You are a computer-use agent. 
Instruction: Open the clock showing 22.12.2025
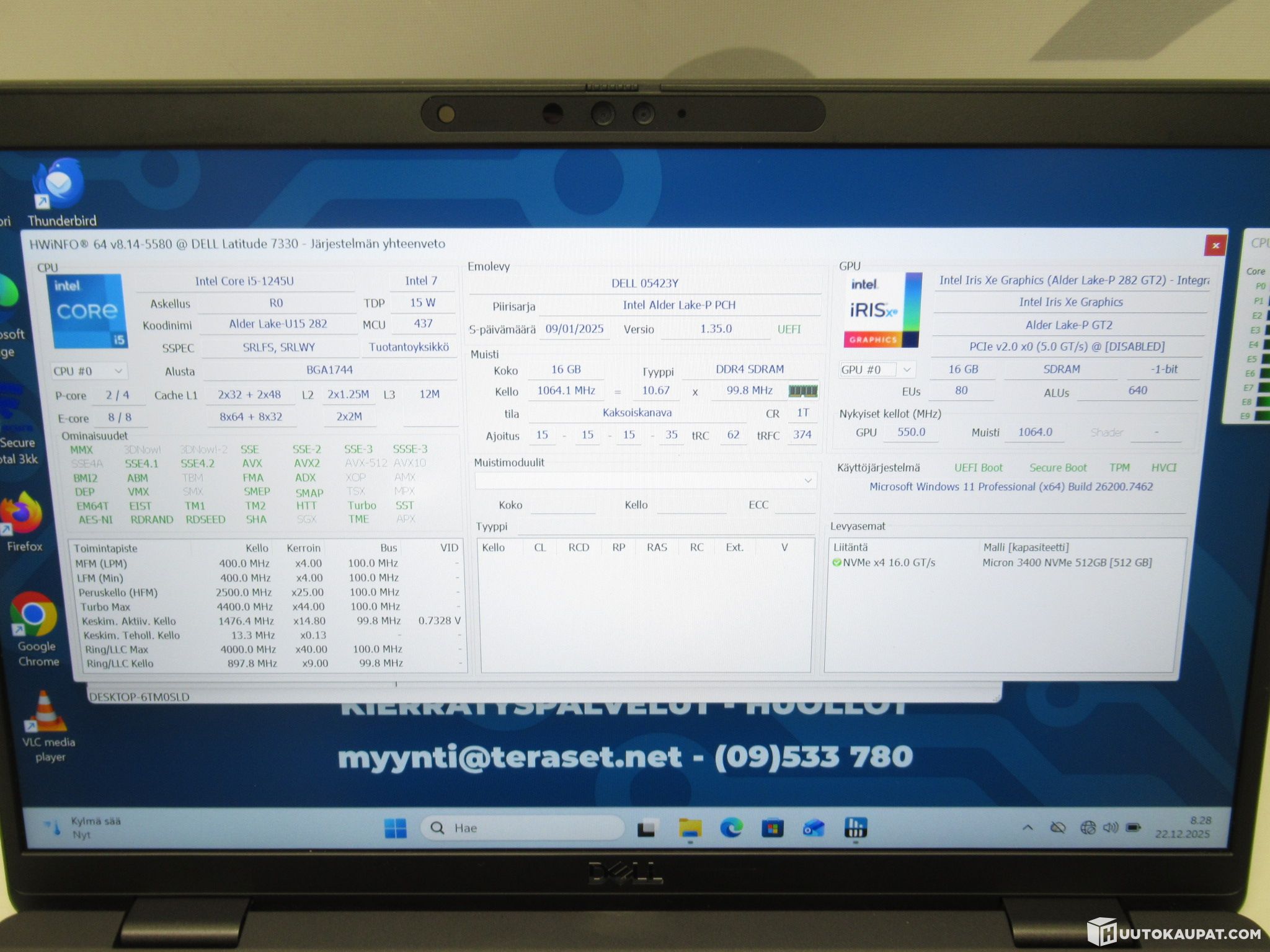click(x=1183, y=827)
